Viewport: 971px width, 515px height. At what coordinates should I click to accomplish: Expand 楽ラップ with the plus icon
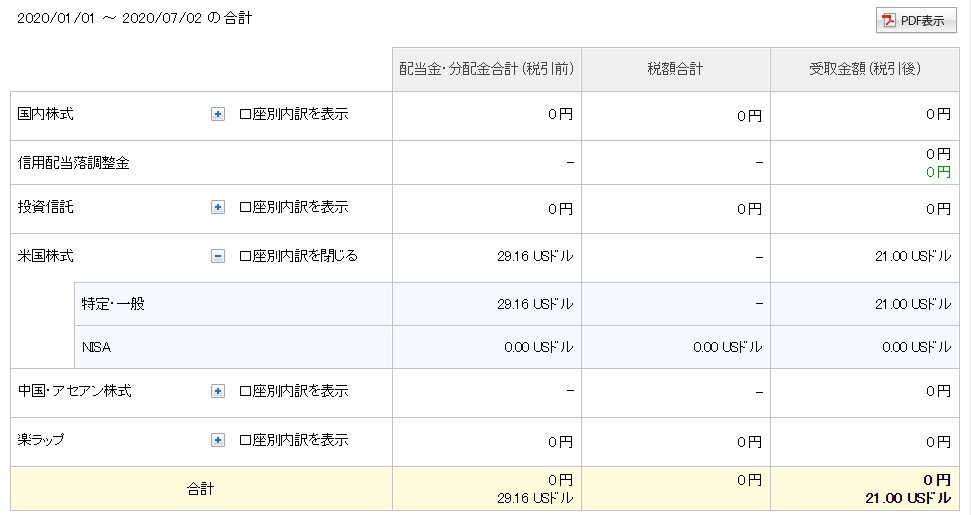[217, 440]
